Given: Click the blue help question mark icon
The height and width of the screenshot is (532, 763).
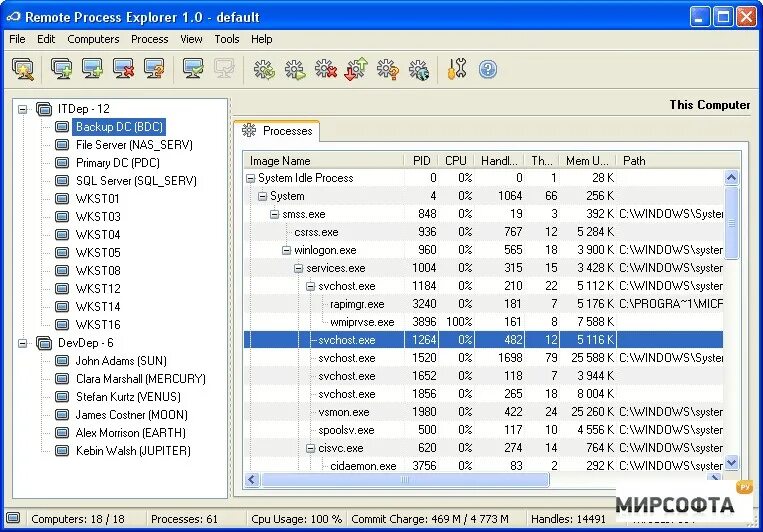Looking at the screenshot, I should click(x=488, y=70).
